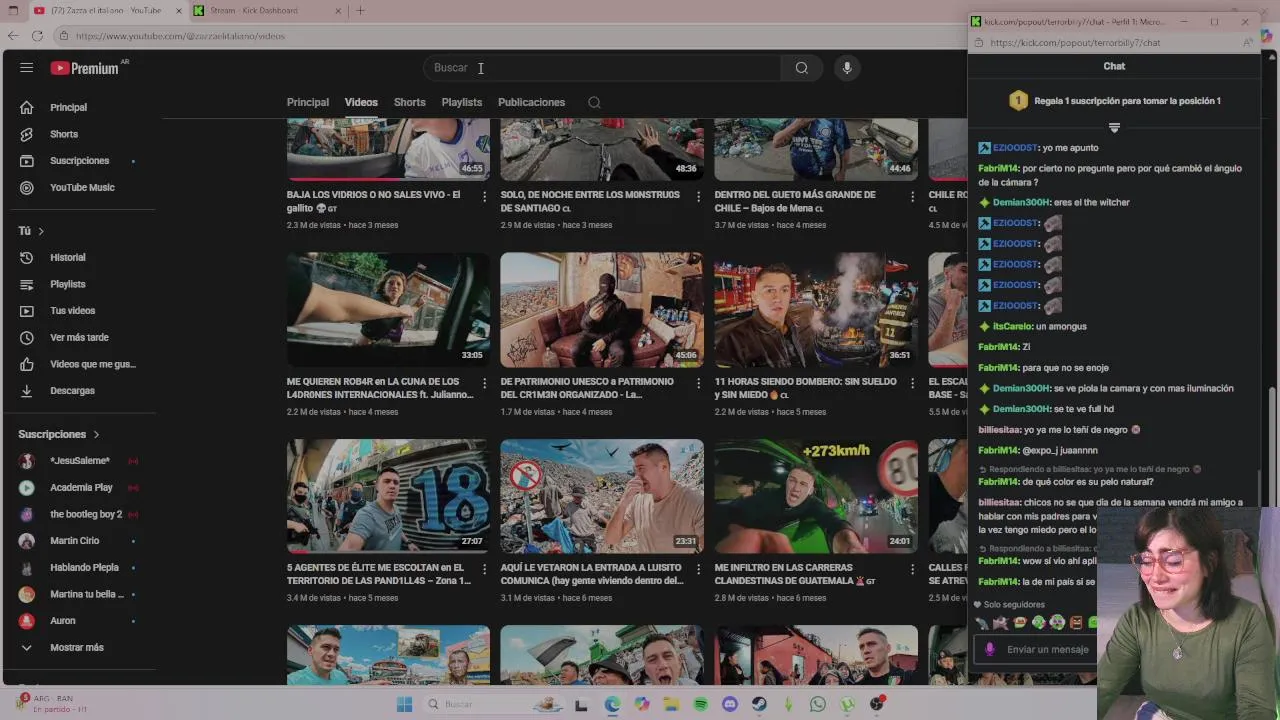Open Spotify from the taskbar

point(700,704)
